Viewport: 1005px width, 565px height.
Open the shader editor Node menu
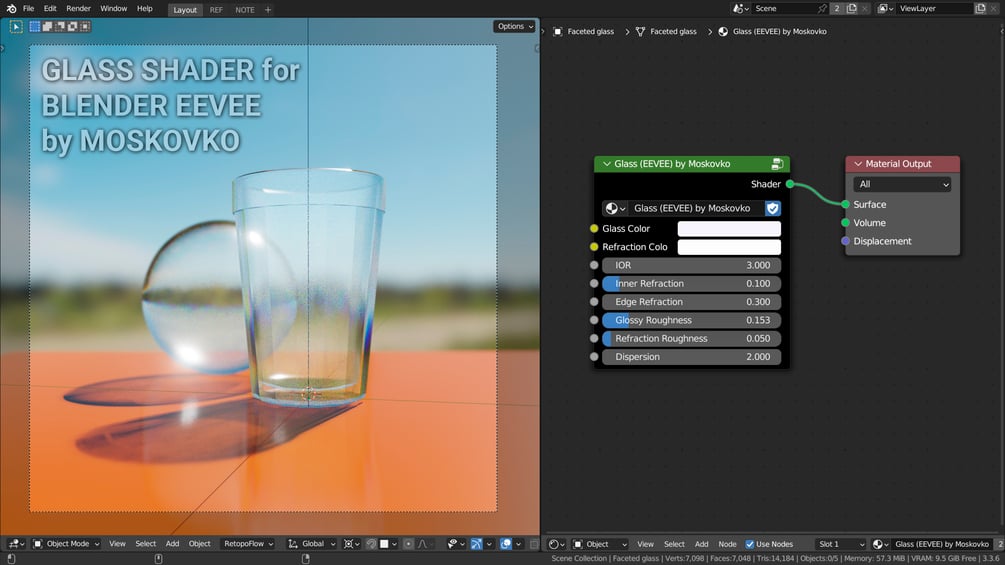727,544
